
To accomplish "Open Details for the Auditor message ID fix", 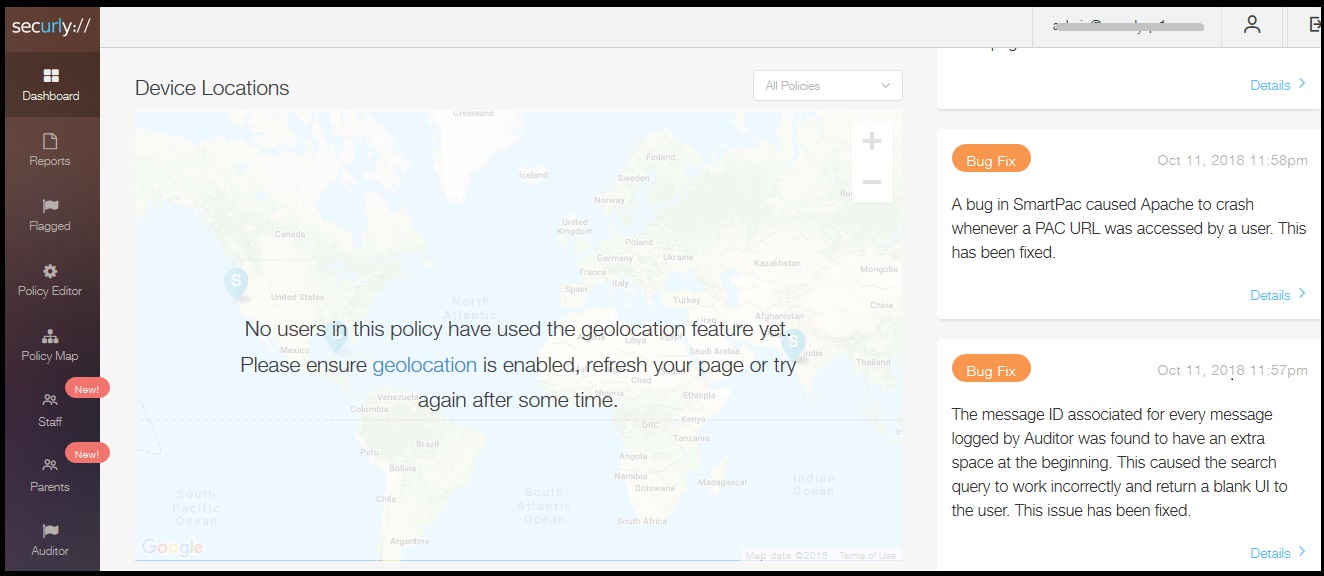I will click(x=1278, y=553).
